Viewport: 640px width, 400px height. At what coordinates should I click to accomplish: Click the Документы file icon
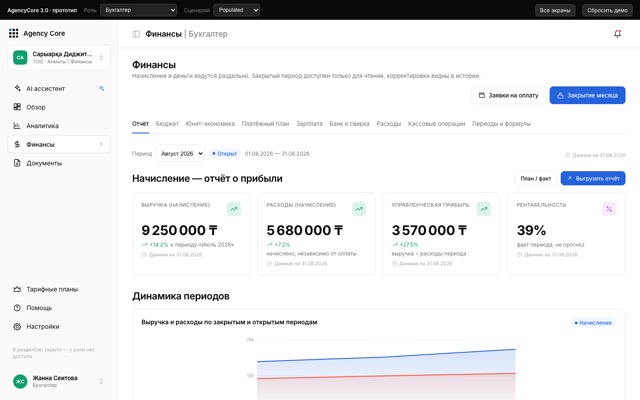click(x=17, y=163)
